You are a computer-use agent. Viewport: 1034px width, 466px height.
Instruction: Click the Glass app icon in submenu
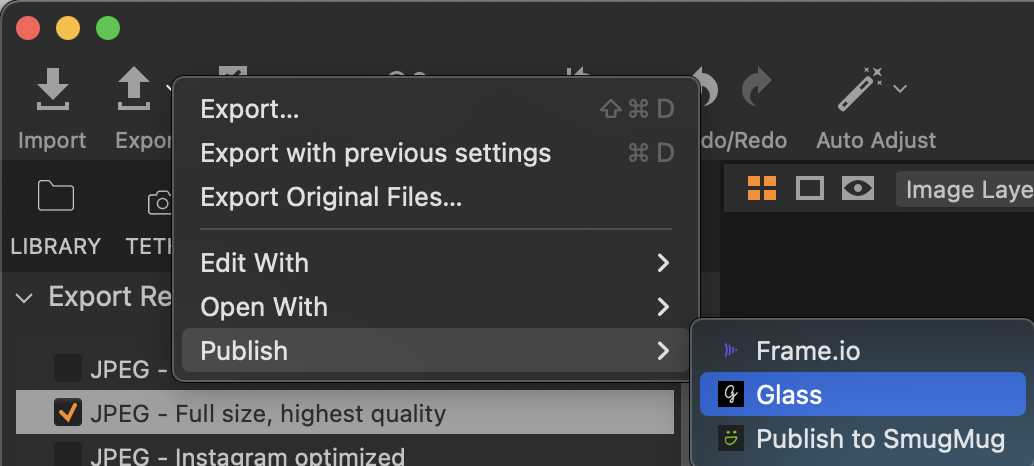[x=730, y=394]
